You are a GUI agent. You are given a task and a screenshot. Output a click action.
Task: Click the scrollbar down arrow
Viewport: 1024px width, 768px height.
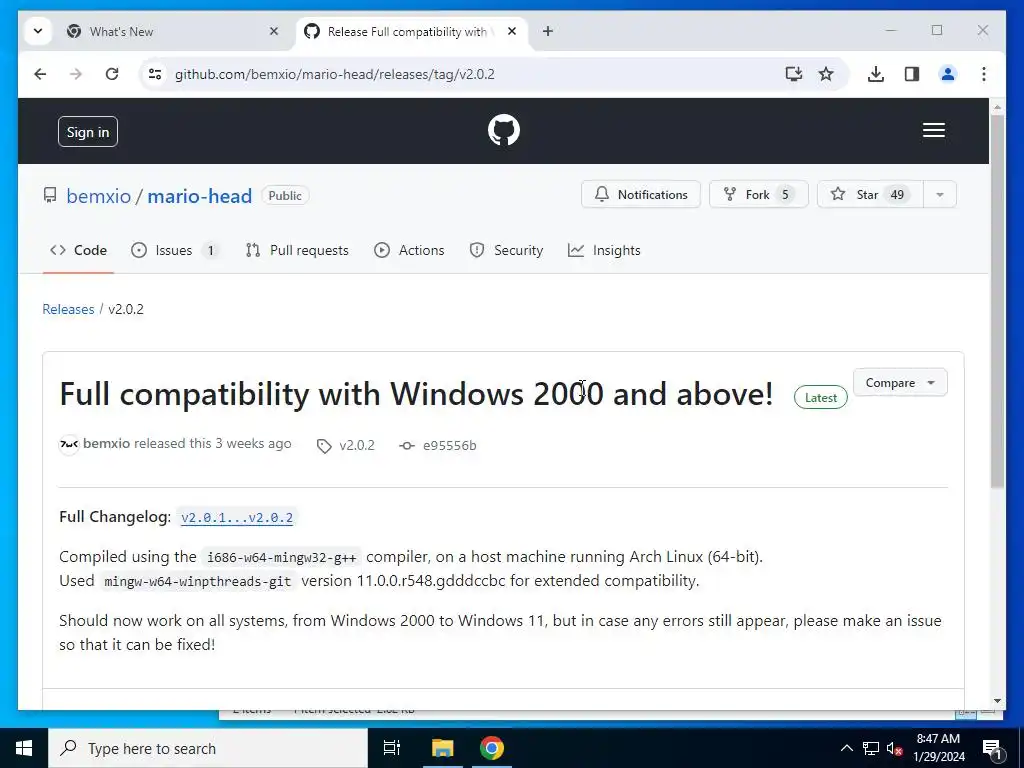pos(997,701)
